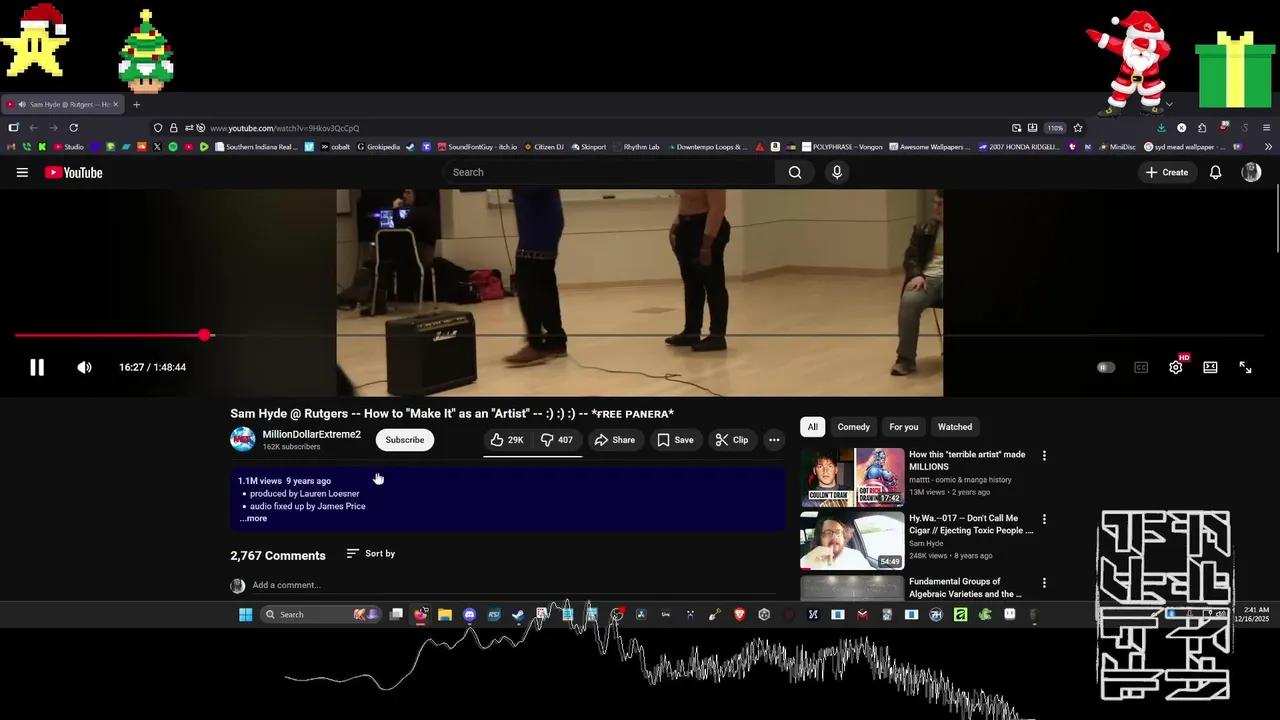Open options for Hy.Wa.--017 video

pyautogui.click(x=1044, y=520)
